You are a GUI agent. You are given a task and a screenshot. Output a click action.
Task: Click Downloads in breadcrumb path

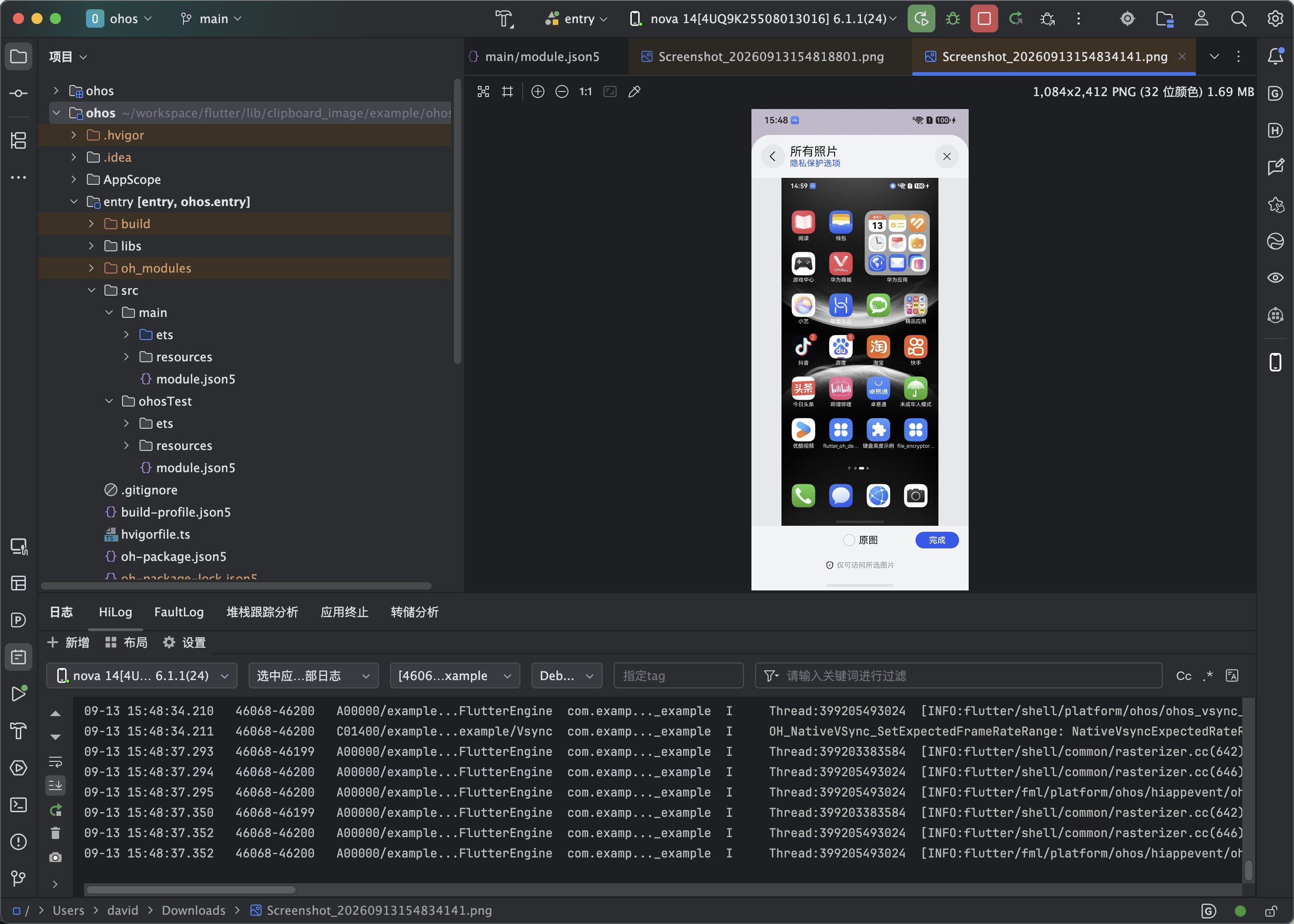pos(194,910)
